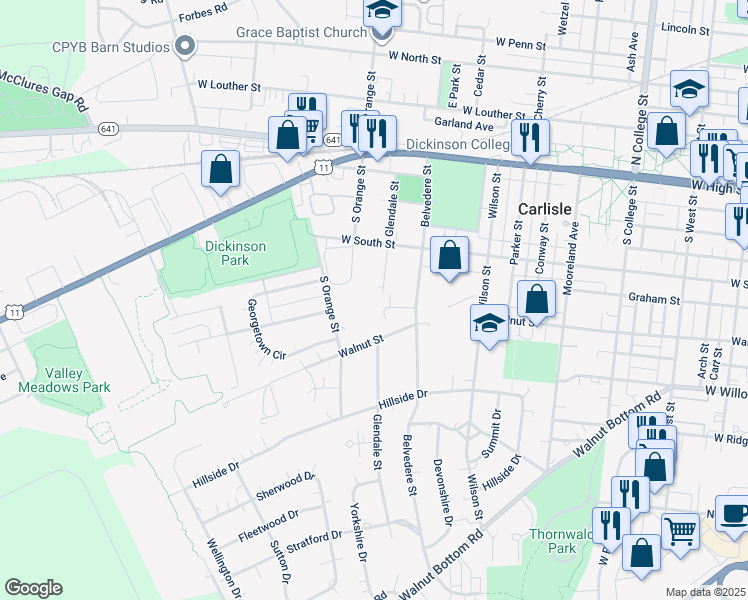Viewport: 748px width, 600px height.
Task: Click the E Park St label
Action: click(454, 86)
